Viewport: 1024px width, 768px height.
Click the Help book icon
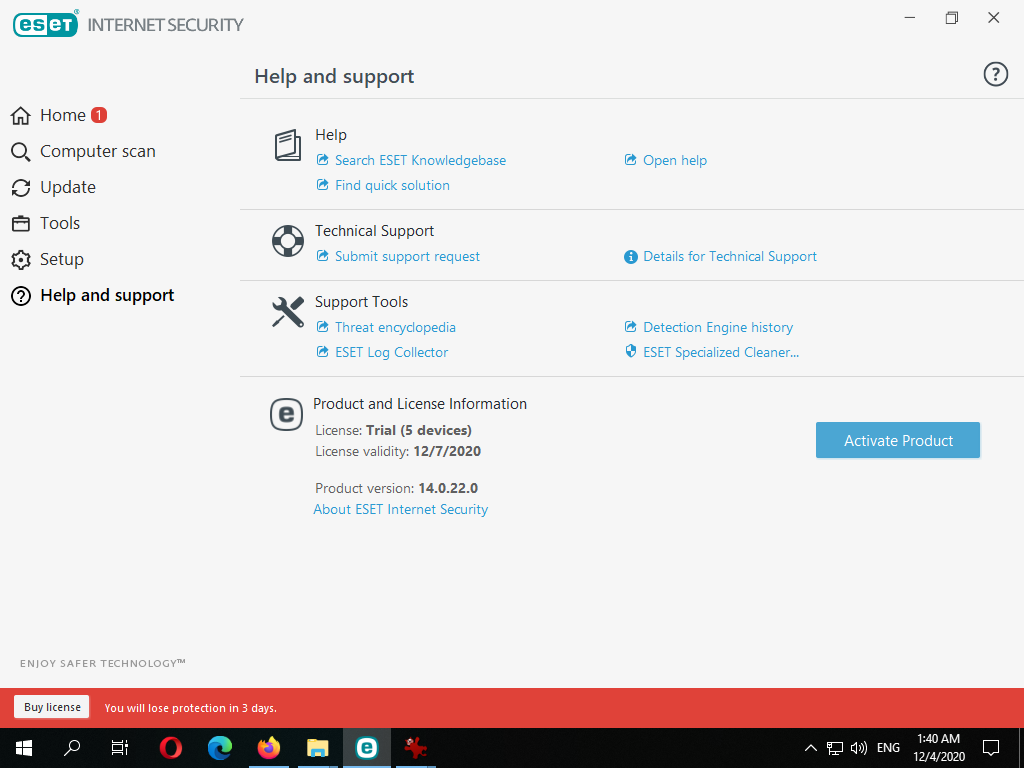point(287,145)
